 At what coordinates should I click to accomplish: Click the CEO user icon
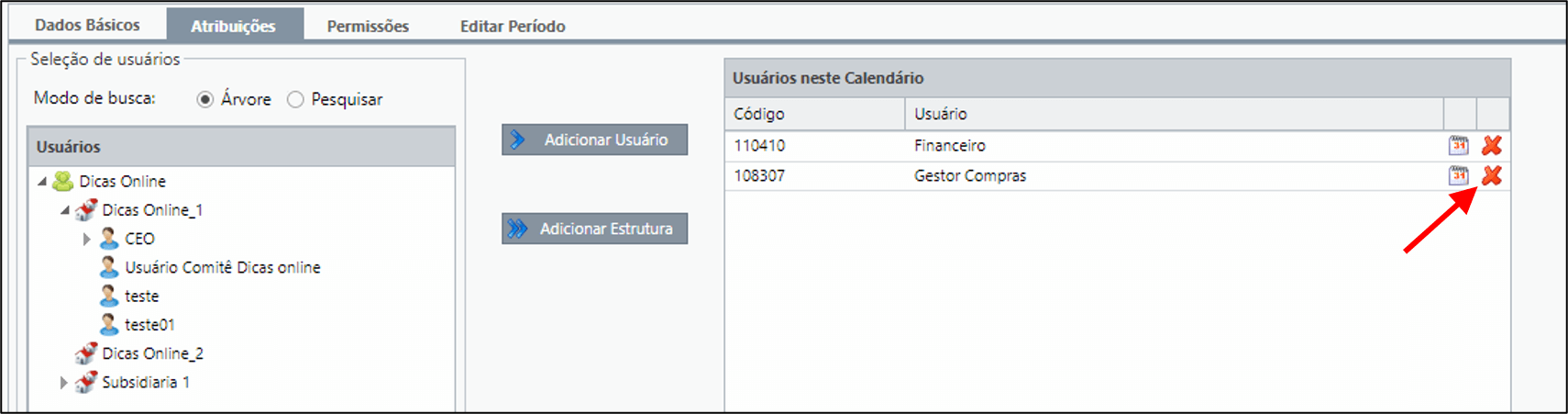[109, 239]
